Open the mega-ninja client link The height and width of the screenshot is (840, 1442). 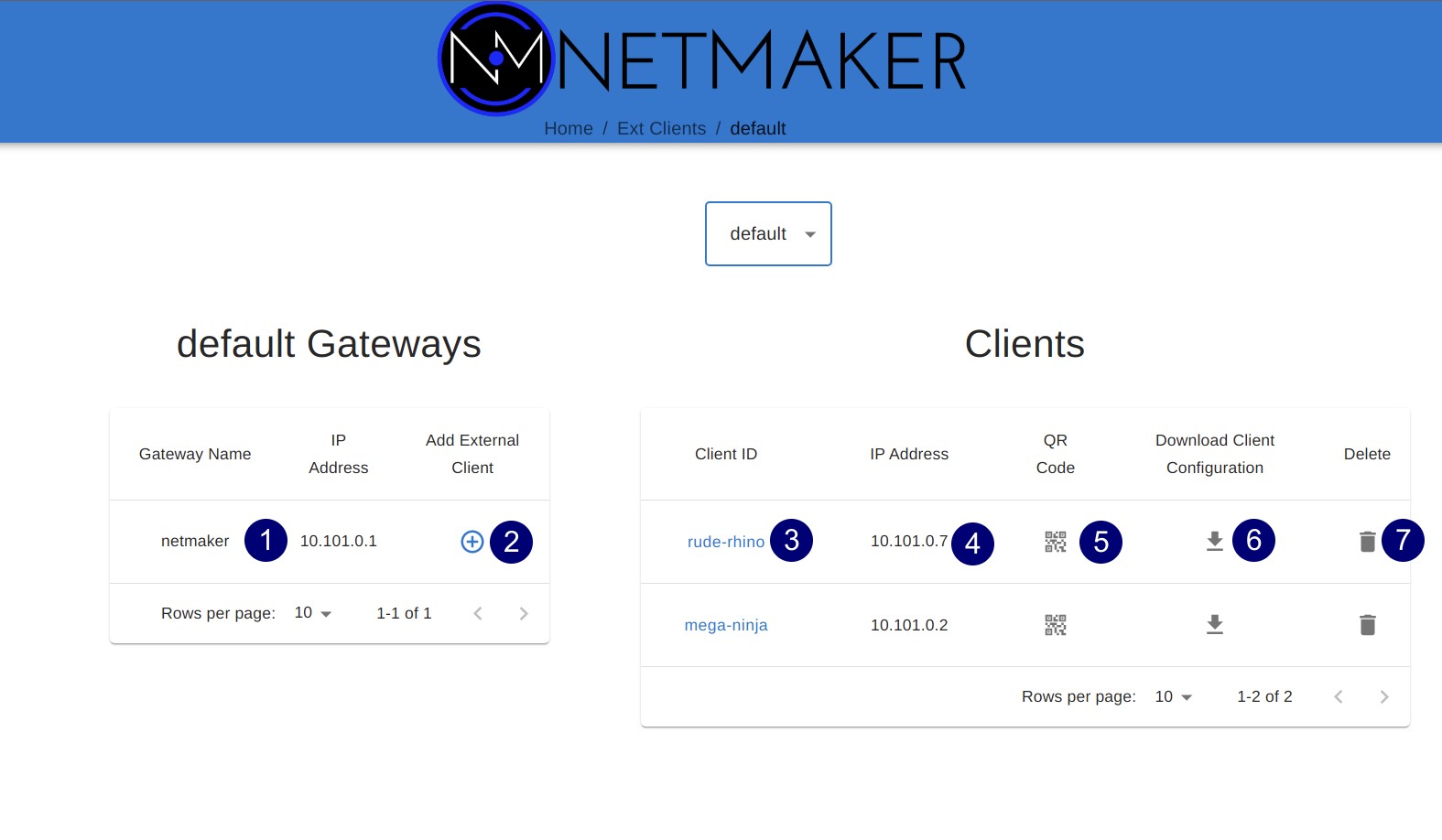[x=725, y=625]
